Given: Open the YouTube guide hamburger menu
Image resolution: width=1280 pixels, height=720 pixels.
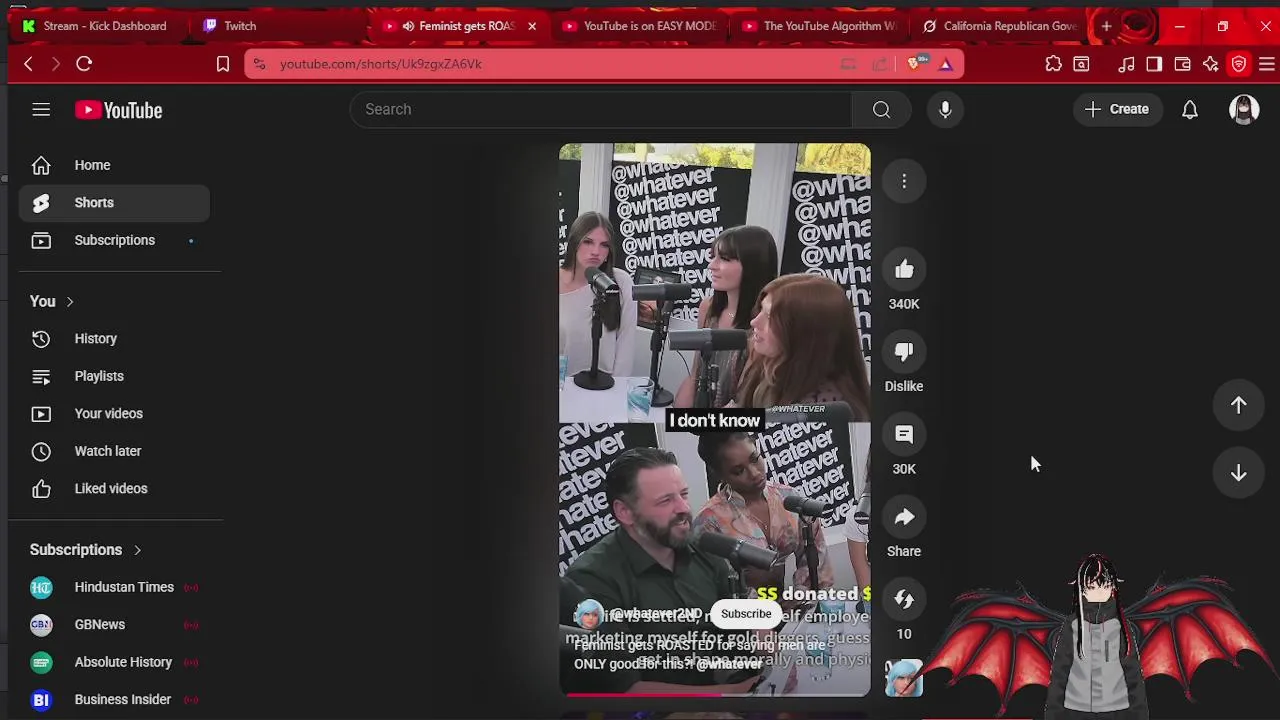Looking at the screenshot, I should [41, 110].
